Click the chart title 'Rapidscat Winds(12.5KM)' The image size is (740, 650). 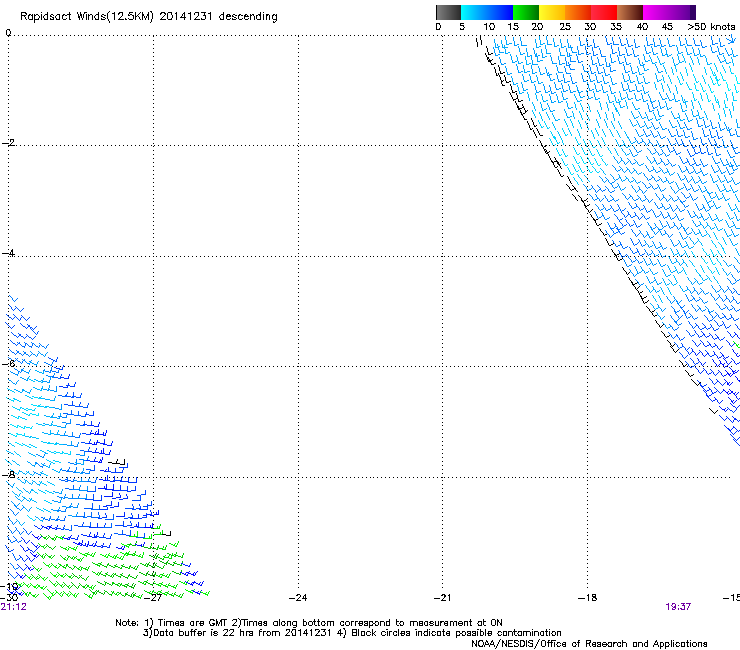tap(87, 17)
